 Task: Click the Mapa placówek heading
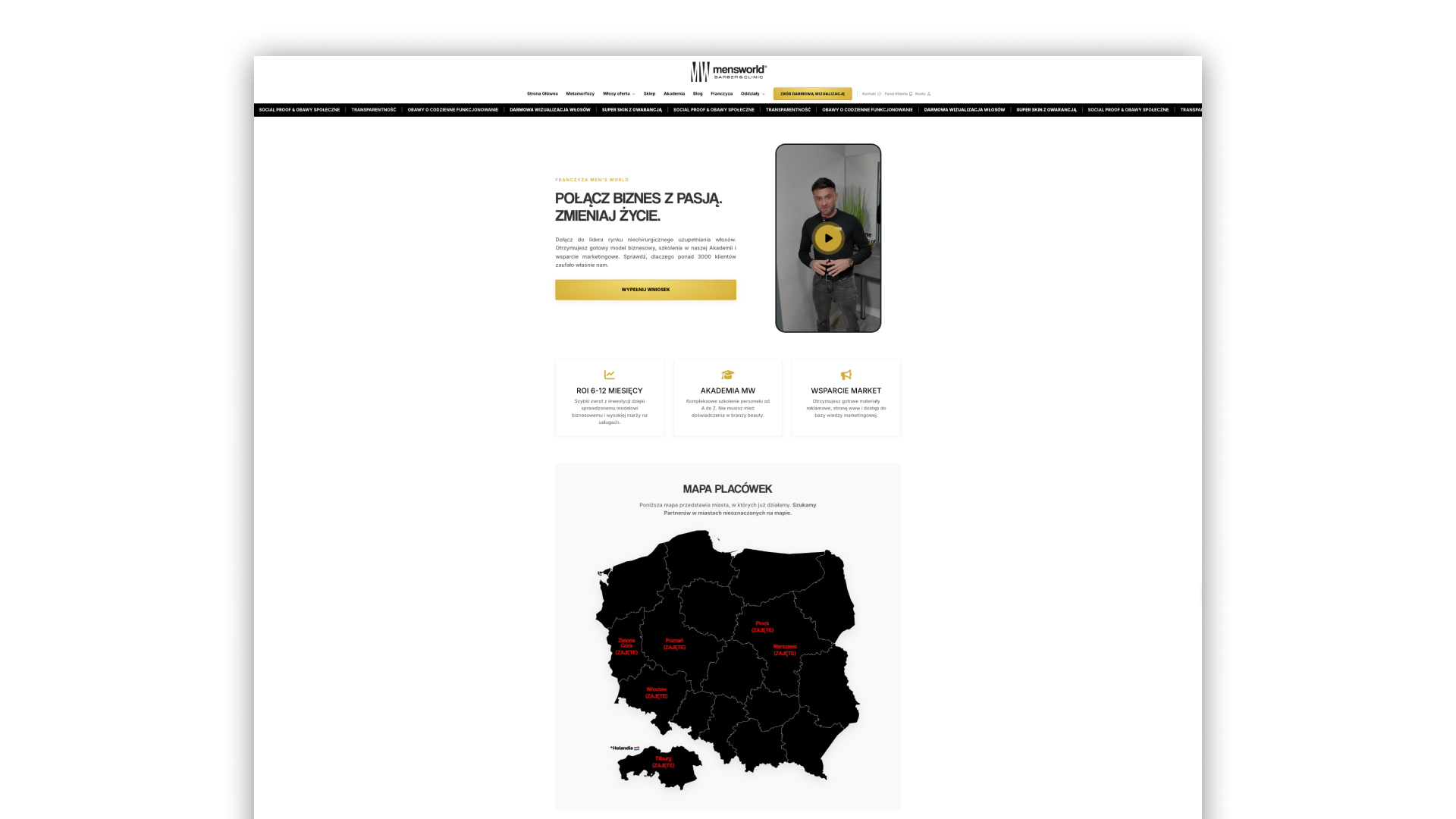coord(727,489)
